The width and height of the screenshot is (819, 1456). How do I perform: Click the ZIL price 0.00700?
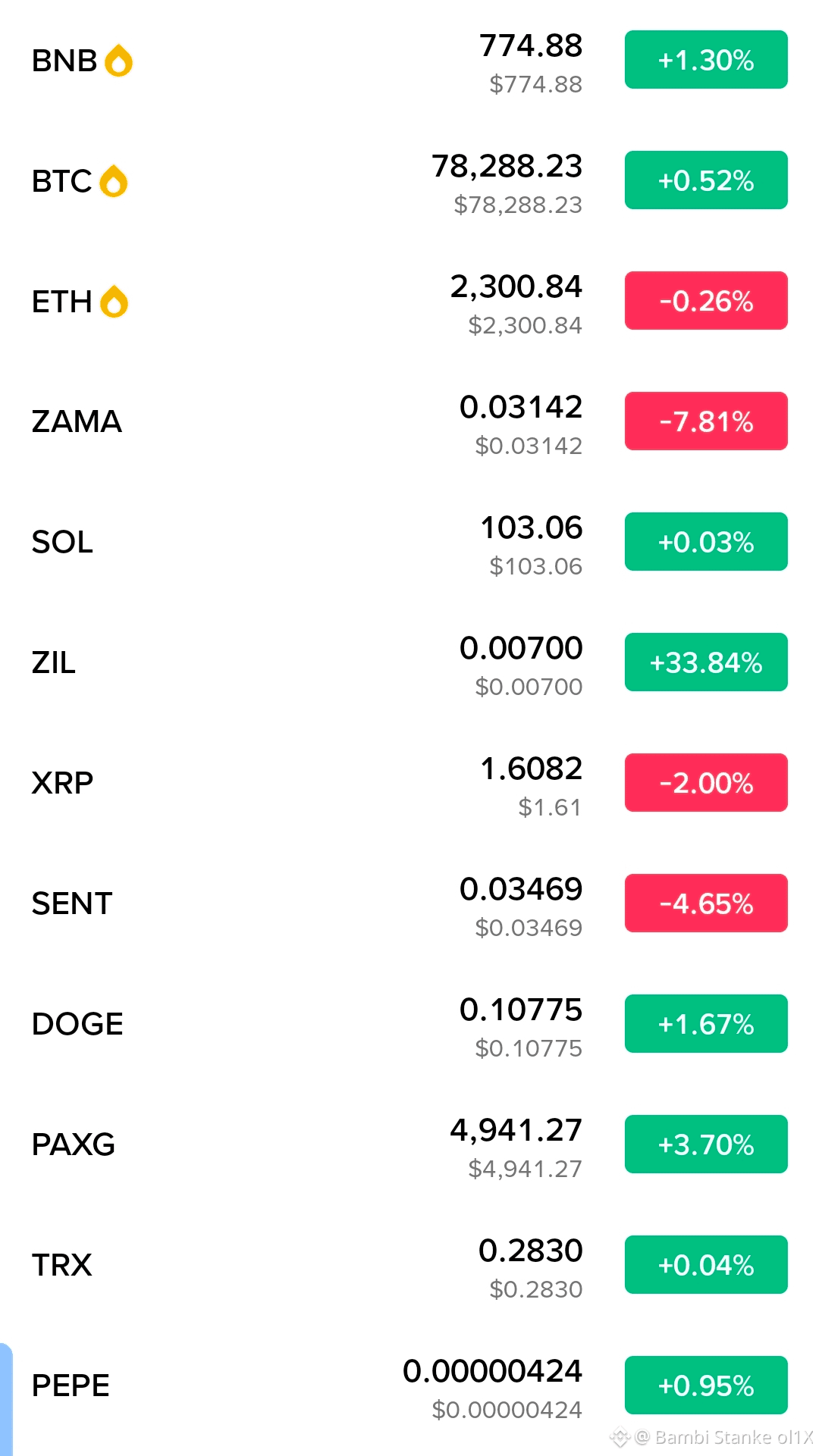point(522,648)
